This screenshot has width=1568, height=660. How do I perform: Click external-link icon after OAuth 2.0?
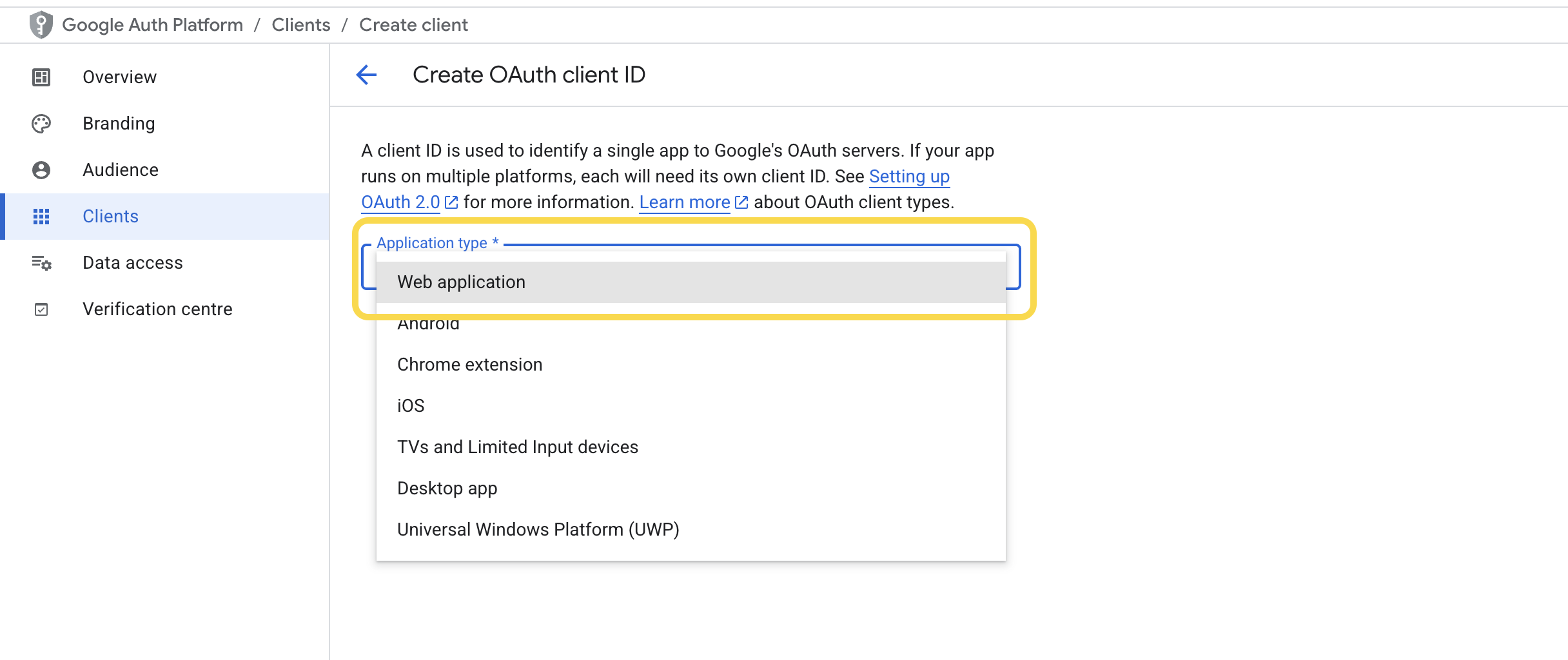click(451, 202)
